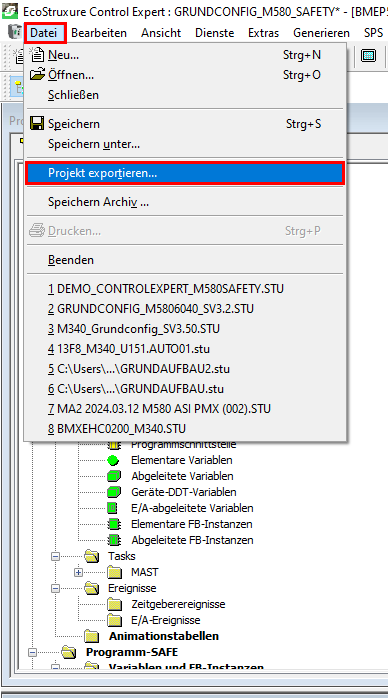
Task: Select Speichern unter... entry
Action: click(x=185, y=144)
